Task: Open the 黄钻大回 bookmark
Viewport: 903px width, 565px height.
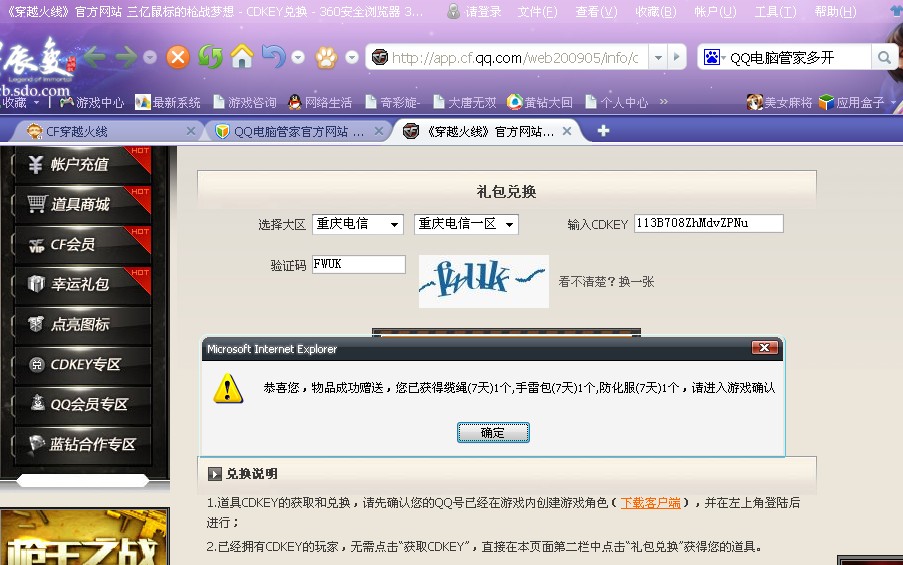Action: (x=540, y=103)
